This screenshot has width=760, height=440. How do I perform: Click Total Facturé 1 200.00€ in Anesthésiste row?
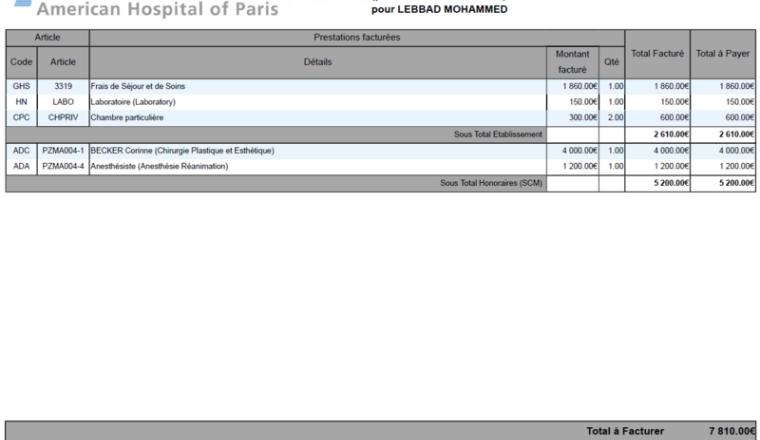click(x=671, y=166)
